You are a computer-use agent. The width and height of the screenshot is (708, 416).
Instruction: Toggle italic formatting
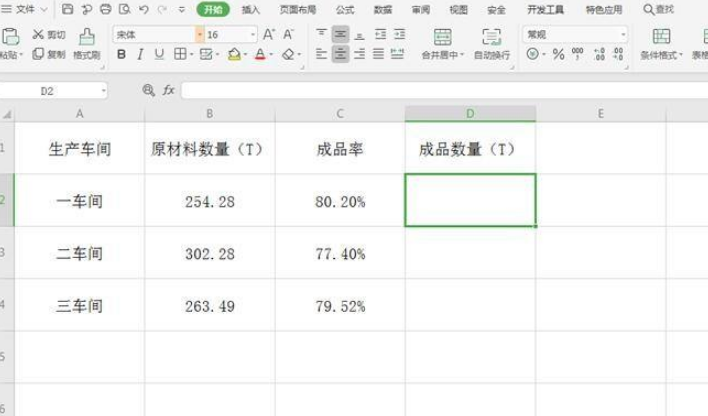[140, 54]
